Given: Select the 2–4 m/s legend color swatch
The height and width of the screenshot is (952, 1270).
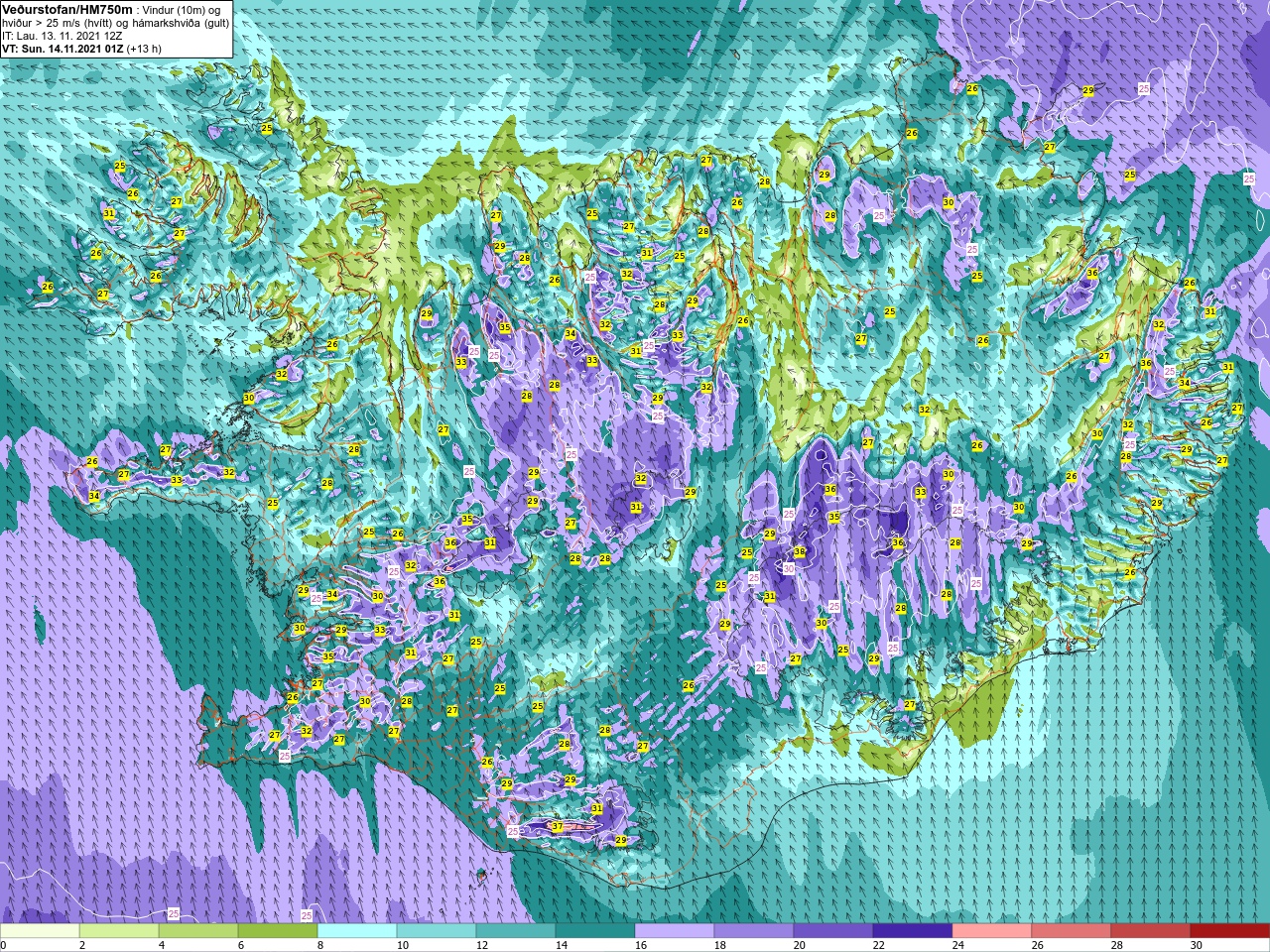Looking at the screenshot, I should (119, 931).
